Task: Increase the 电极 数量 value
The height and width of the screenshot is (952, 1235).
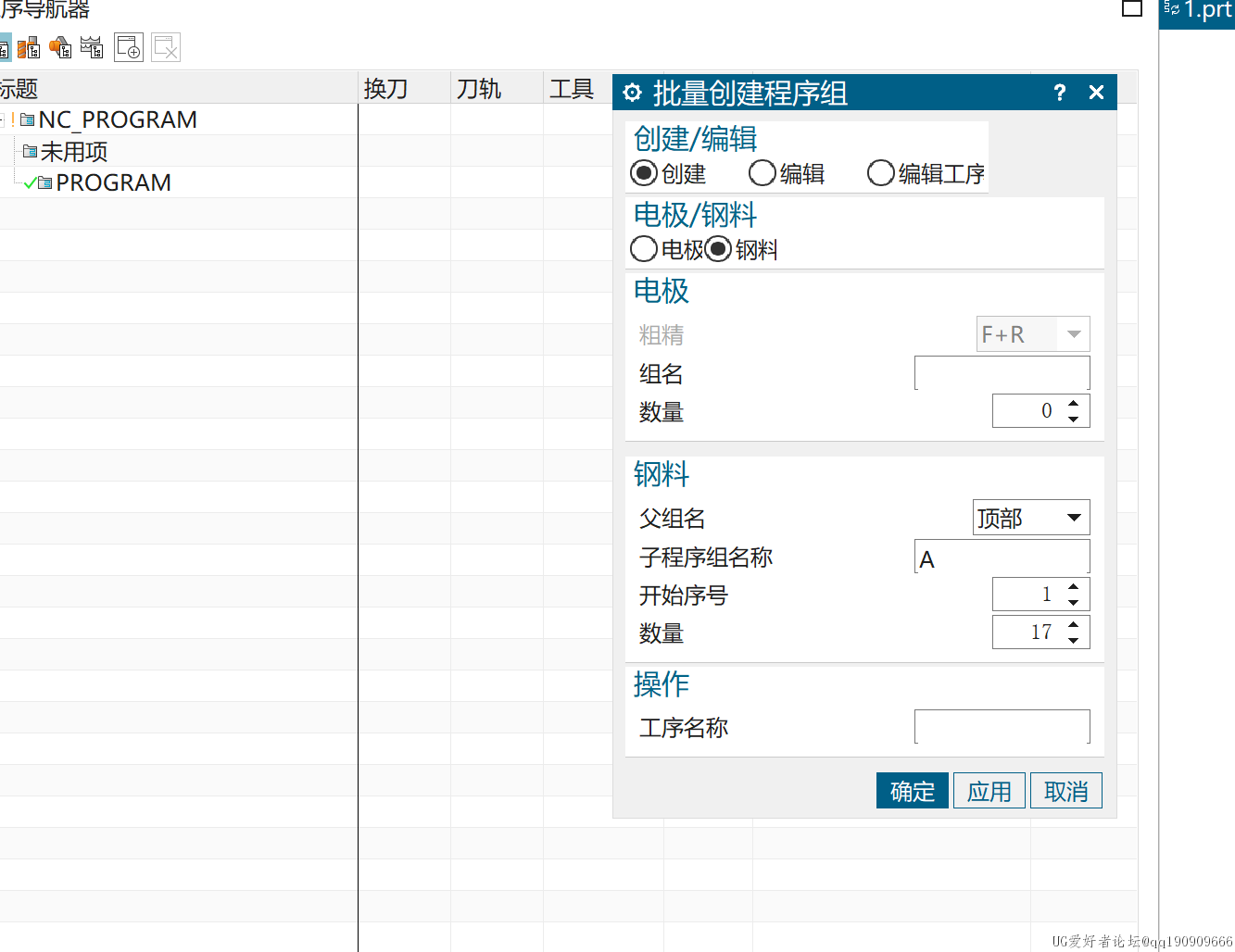Action: [x=1074, y=403]
